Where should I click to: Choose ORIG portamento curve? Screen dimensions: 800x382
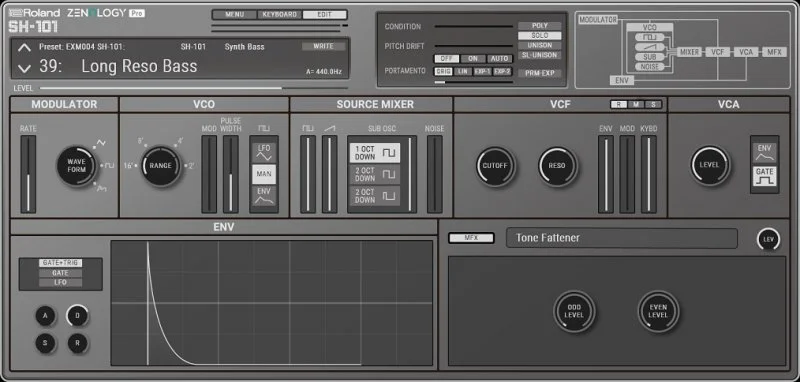(443, 72)
